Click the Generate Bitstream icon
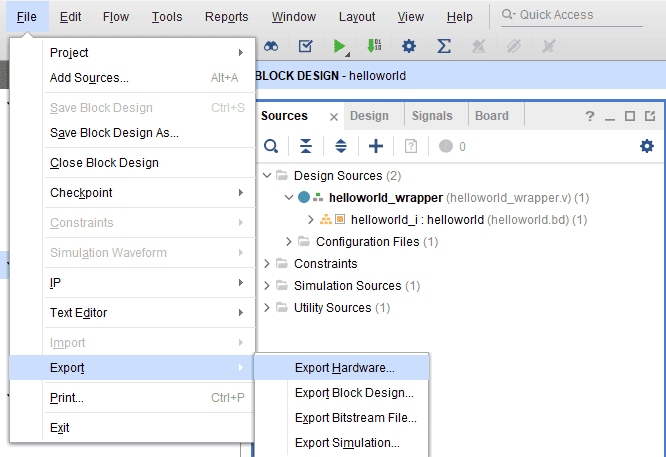The image size is (666, 457). tap(374, 46)
